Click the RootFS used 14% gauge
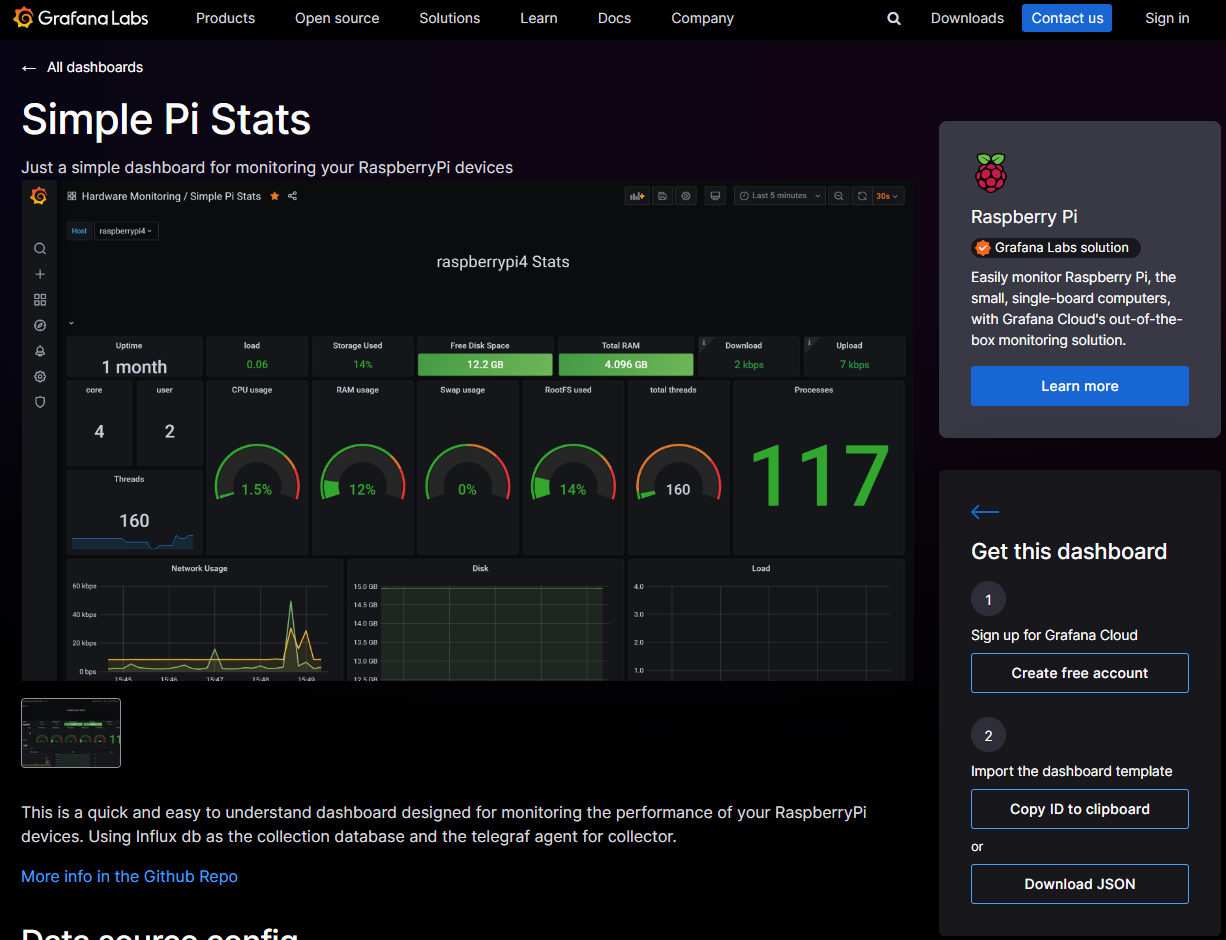 pos(573,474)
